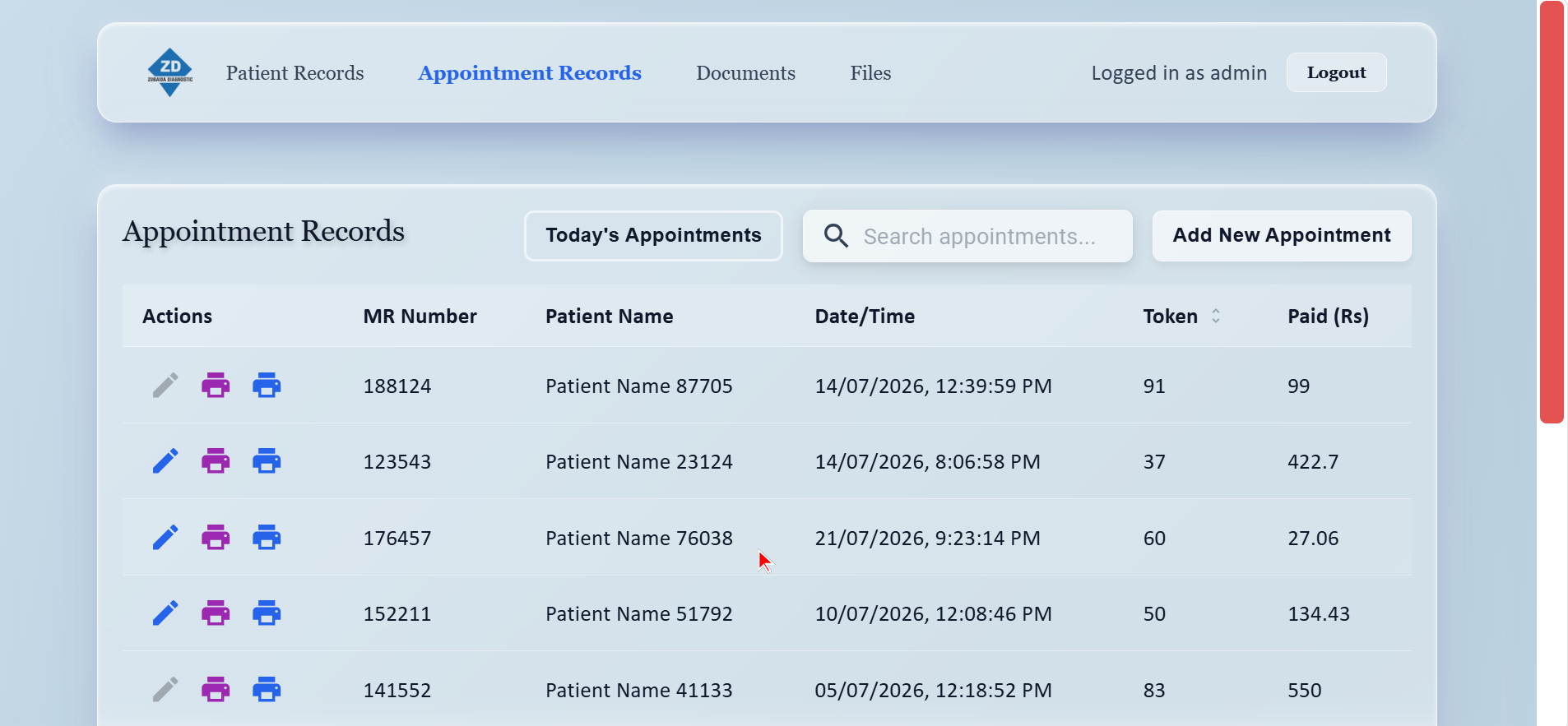Select date 10/07/2026, 12:08:46 PM
The image size is (1568, 726).
pos(933,614)
